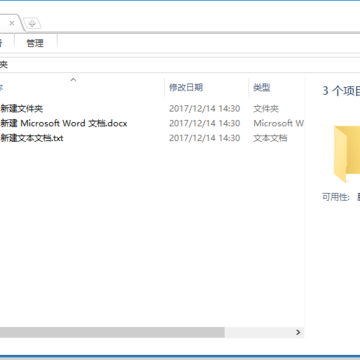Open a new tab with plus button
360x360 pixels.
click(32, 23)
